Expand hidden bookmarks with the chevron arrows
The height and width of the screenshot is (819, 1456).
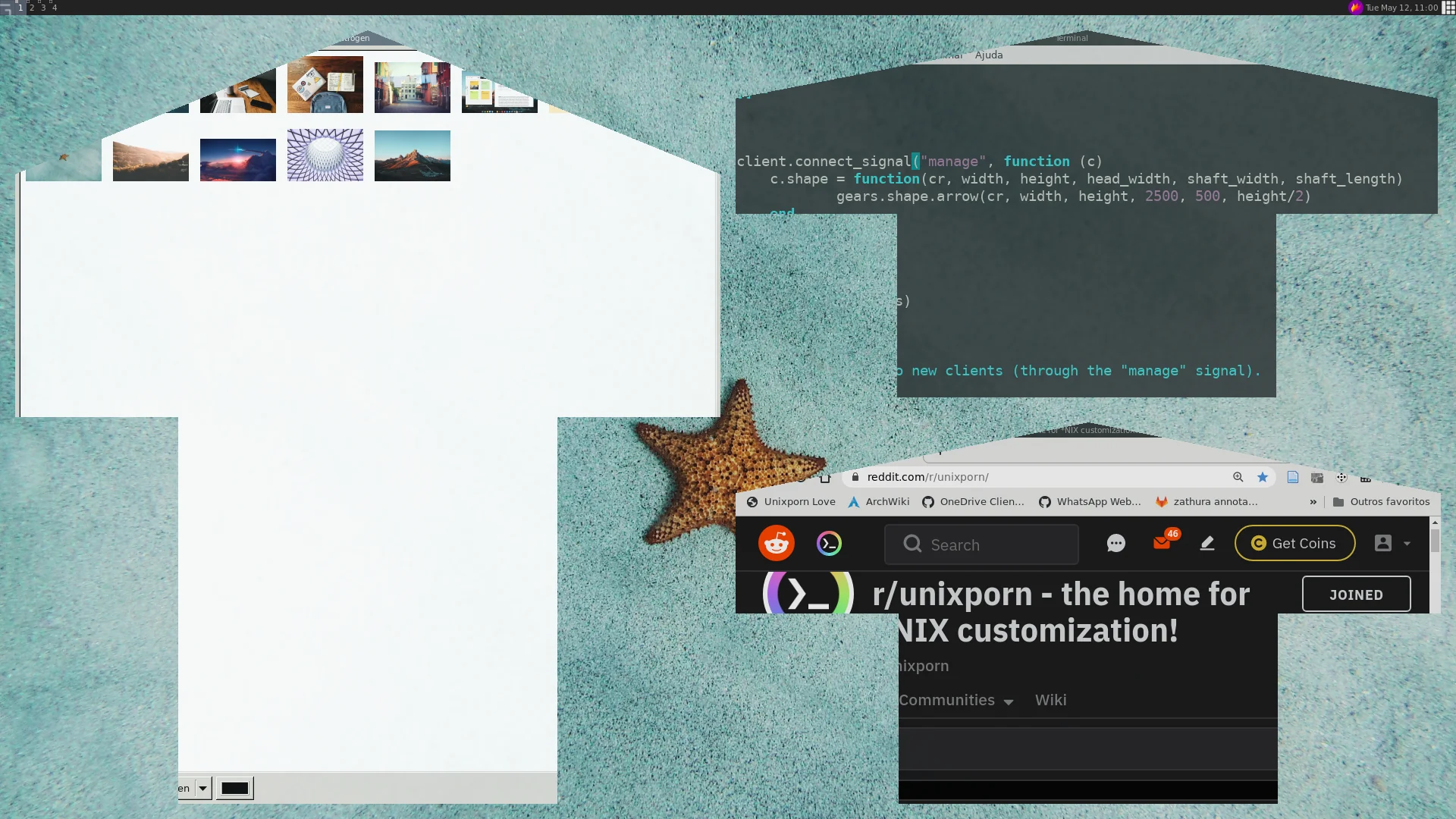click(1313, 501)
